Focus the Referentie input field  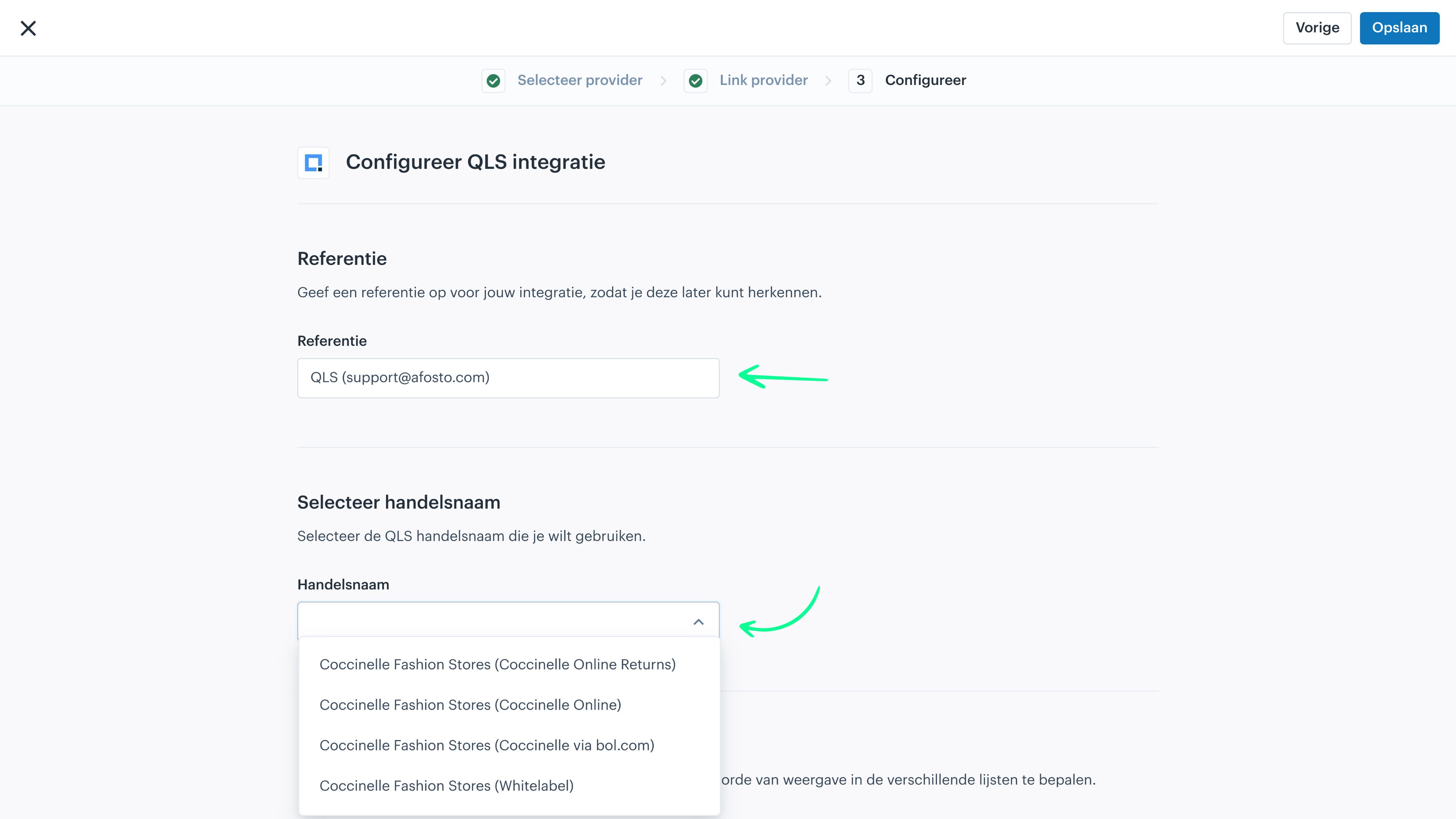(x=508, y=378)
